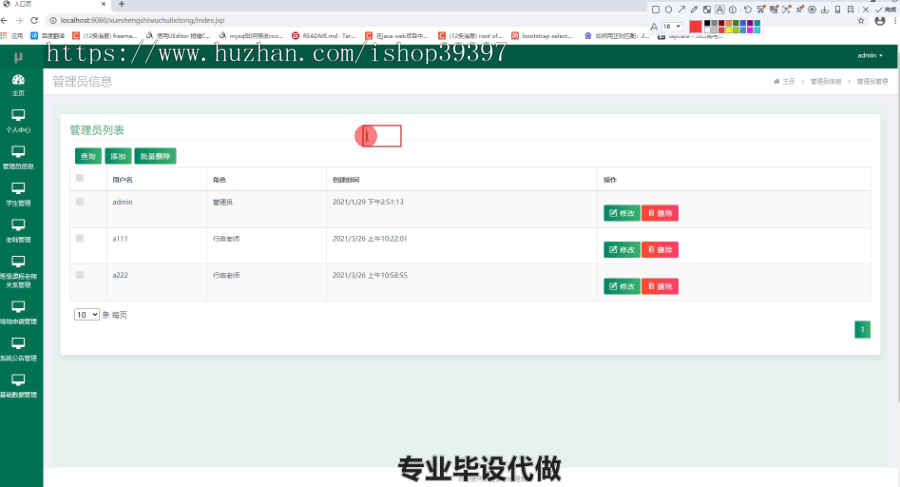
Task: Open 基础数据管理 in the sidebar
Action: (18, 386)
